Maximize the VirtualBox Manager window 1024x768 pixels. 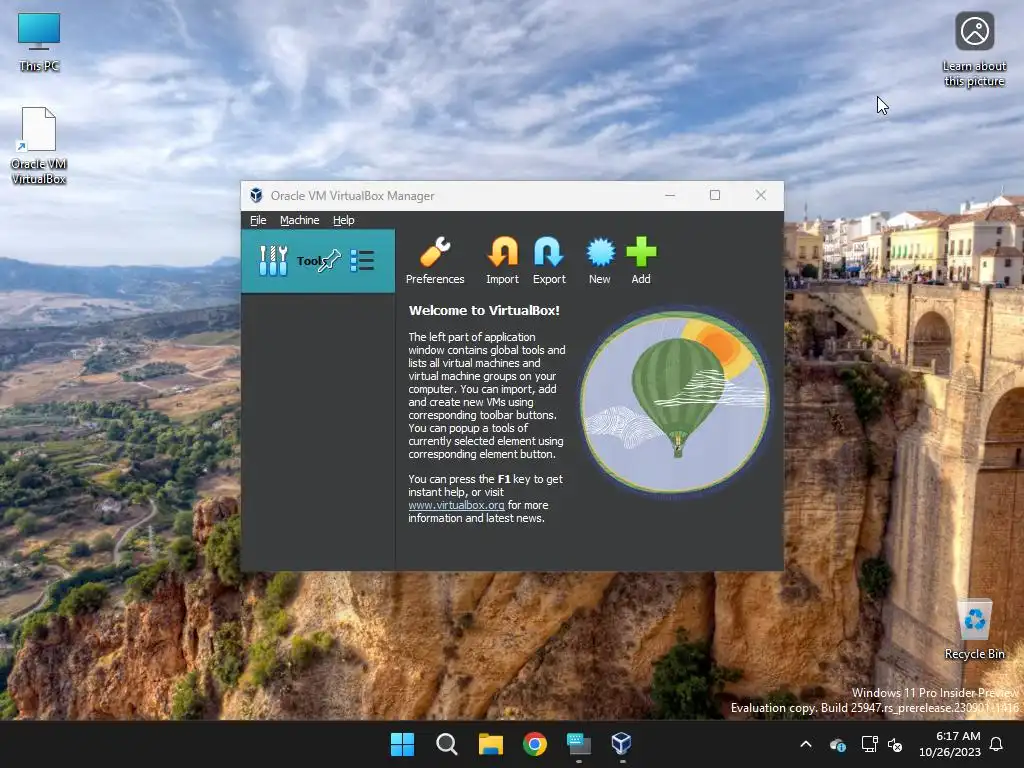point(715,195)
